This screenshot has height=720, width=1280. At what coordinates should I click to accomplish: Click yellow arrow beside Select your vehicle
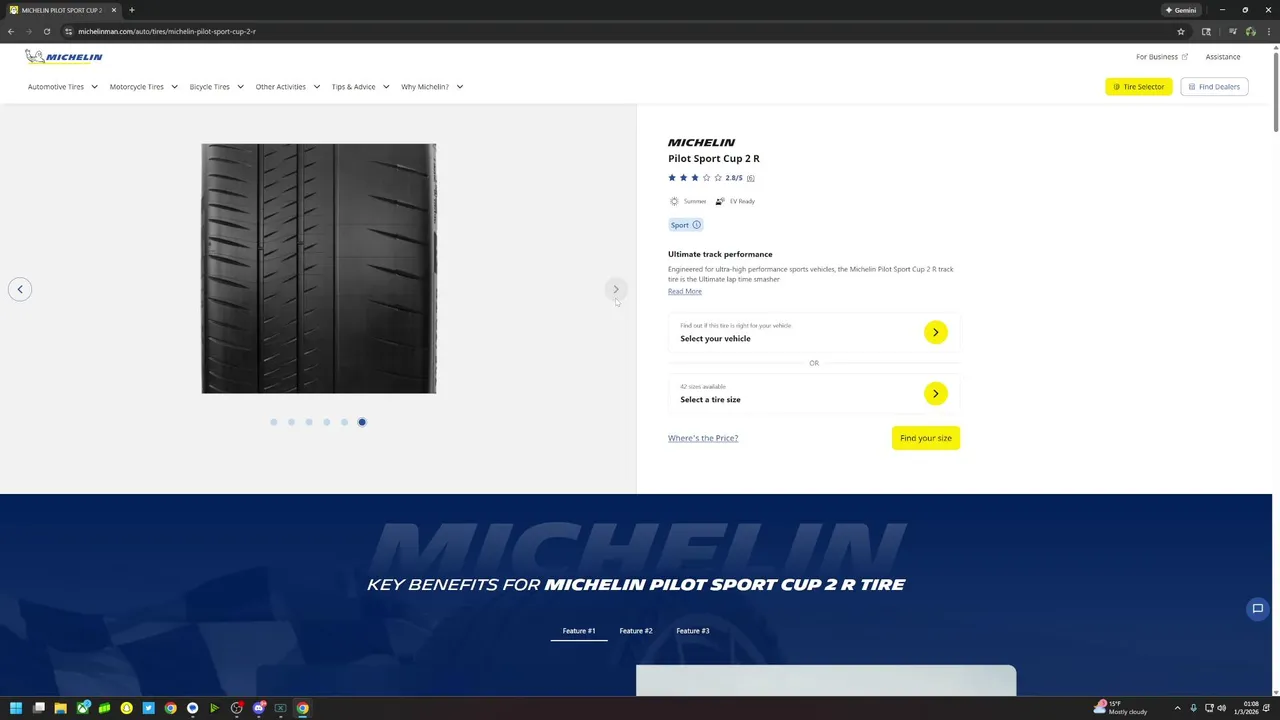point(935,332)
